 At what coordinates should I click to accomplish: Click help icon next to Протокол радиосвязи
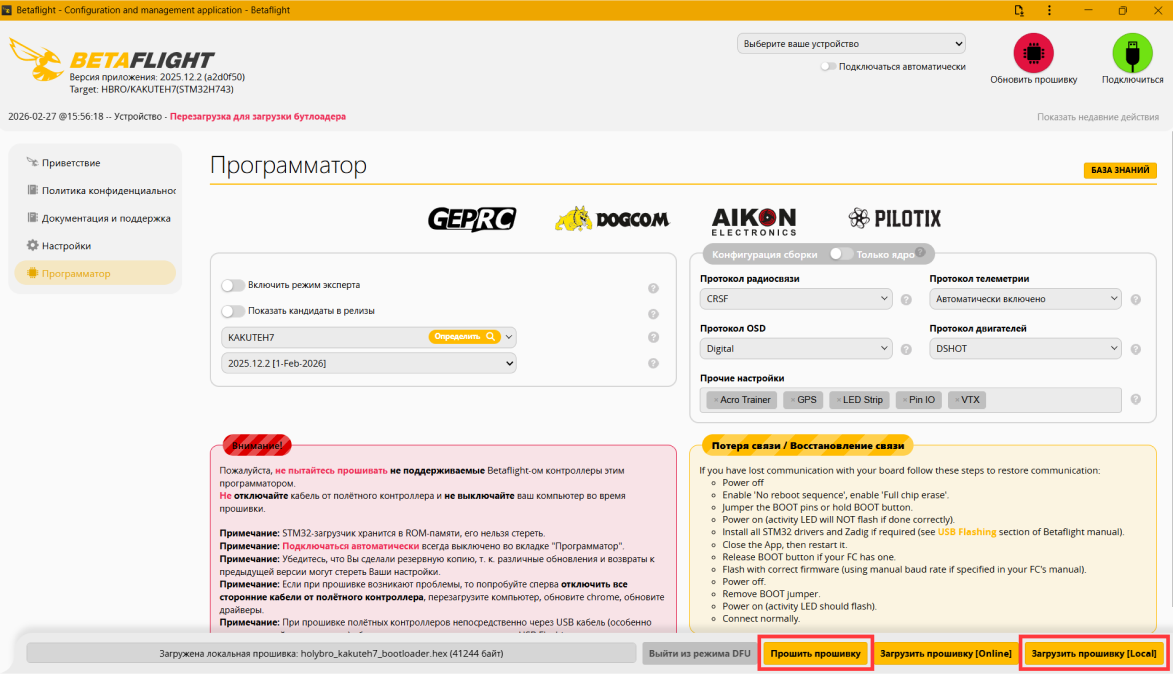pyautogui.click(x=906, y=299)
